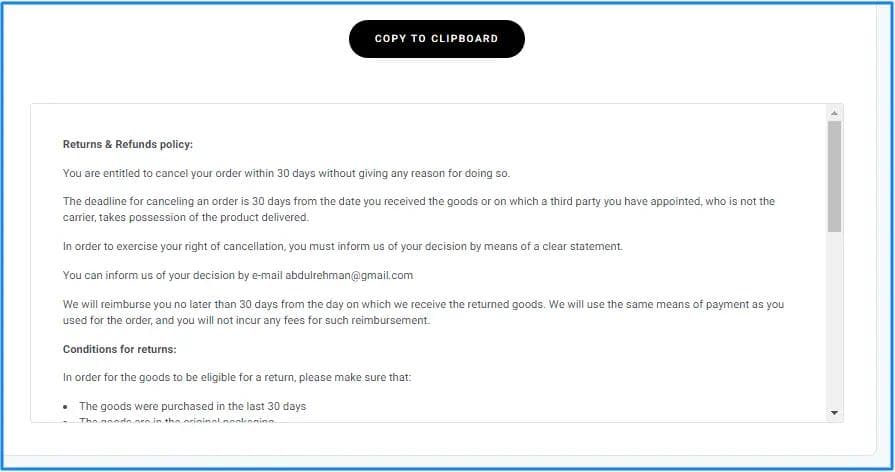Viewport: 895px width, 472px height.
Task: Click the "goods to be eligible" sentence
Action: (x=237, y=377)
